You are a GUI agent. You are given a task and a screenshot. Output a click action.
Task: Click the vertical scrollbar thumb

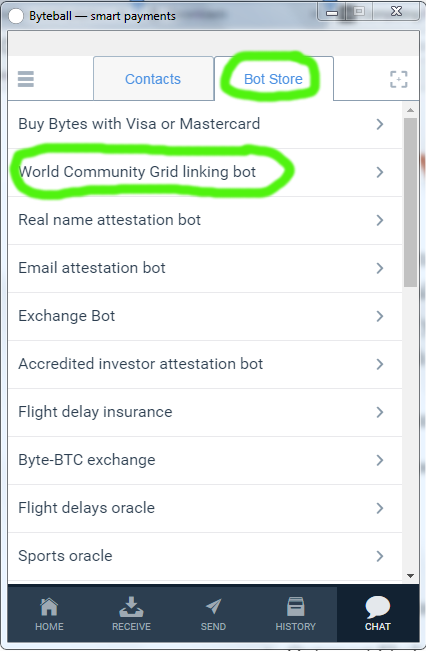(x=411, y=202)
